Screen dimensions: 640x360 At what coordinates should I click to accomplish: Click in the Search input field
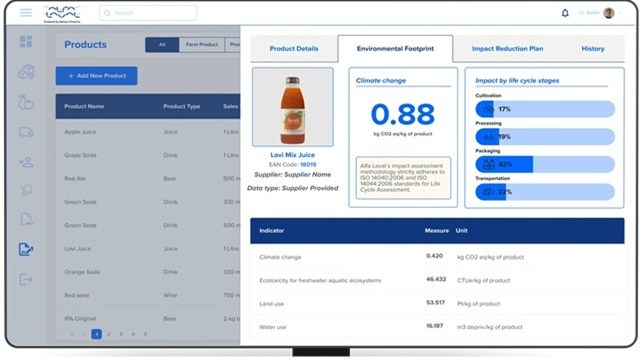(148, 13)
